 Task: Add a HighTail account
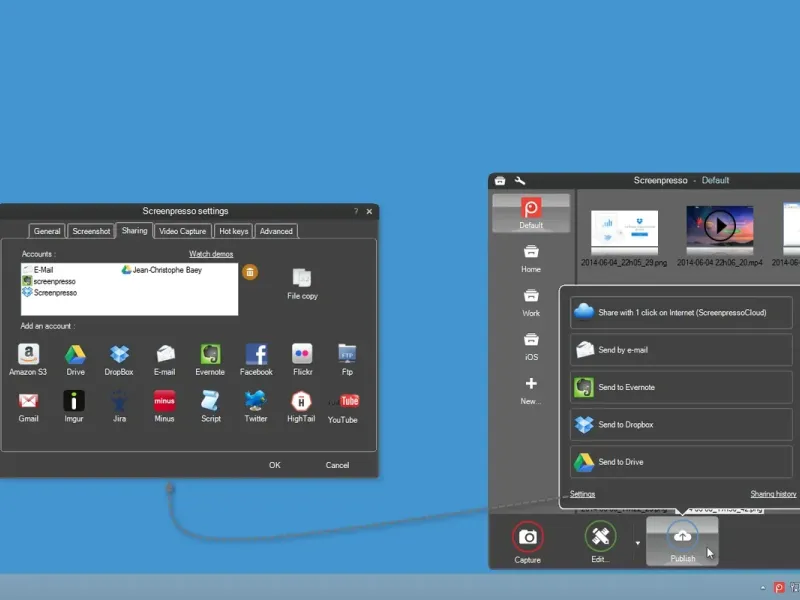coord(301,407)
